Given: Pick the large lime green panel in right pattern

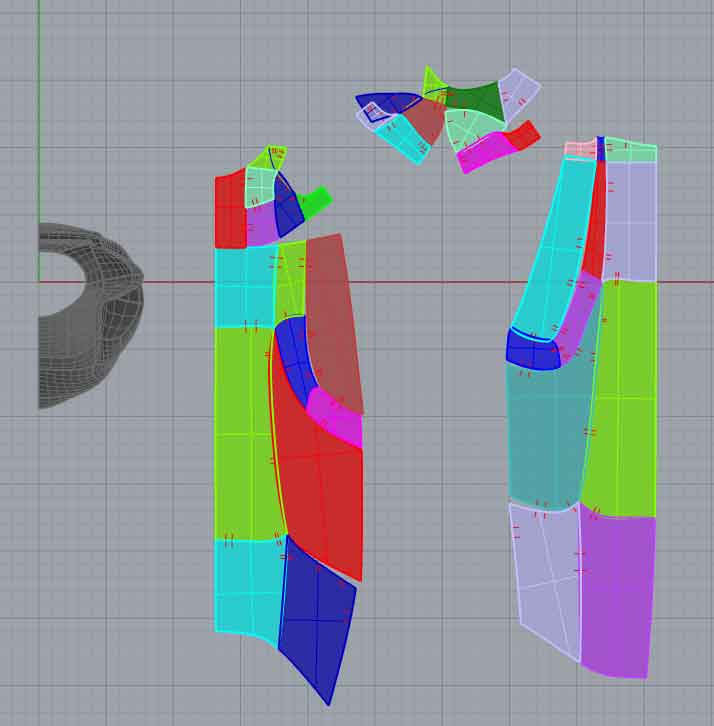Looking at the screenshot, I should pos(623,398).
